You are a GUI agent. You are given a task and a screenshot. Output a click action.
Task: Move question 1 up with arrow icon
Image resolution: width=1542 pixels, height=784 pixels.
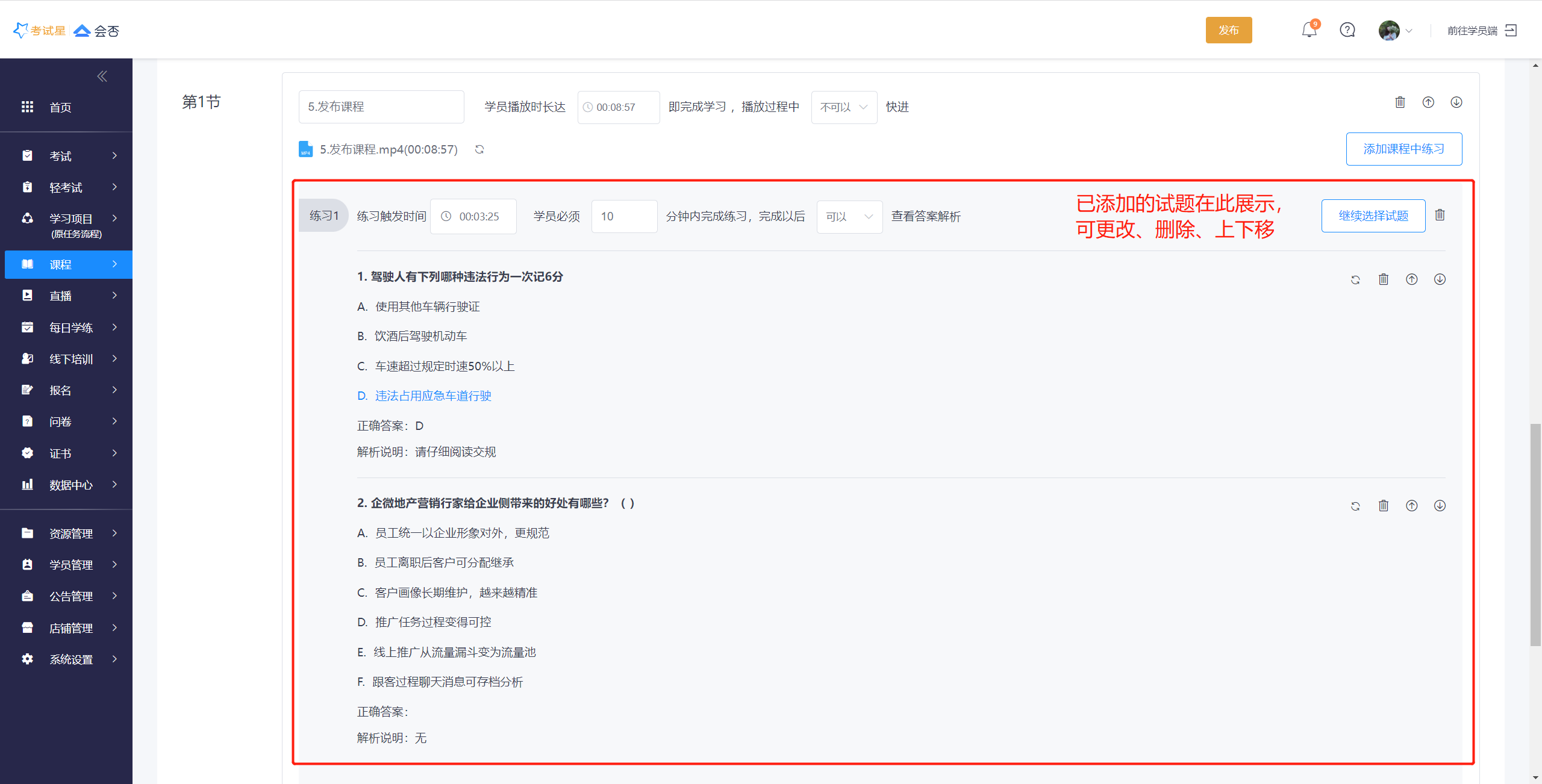point(1411,279)
